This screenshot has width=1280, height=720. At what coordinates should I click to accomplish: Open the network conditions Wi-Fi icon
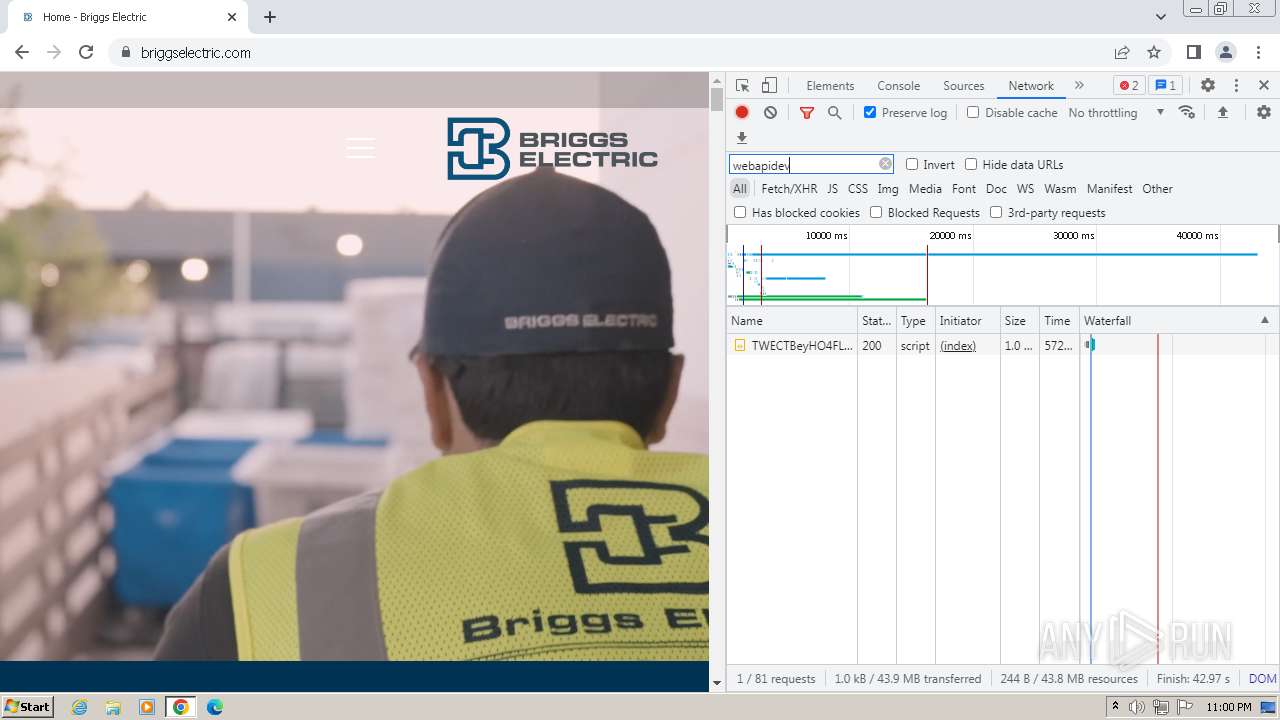point(1187,113)
